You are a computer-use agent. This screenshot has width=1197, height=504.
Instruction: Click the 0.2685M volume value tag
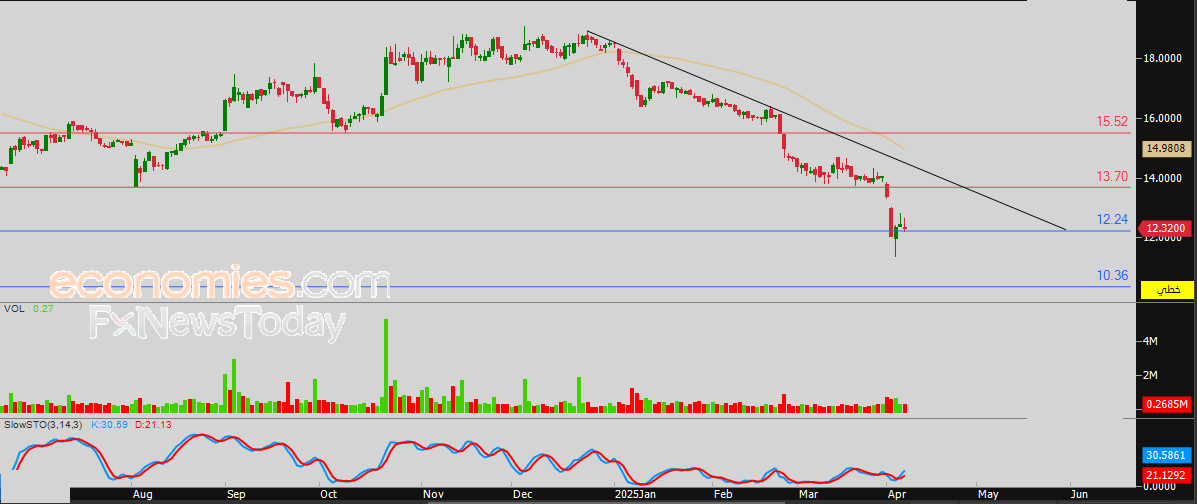click(x=1166, y=404)
